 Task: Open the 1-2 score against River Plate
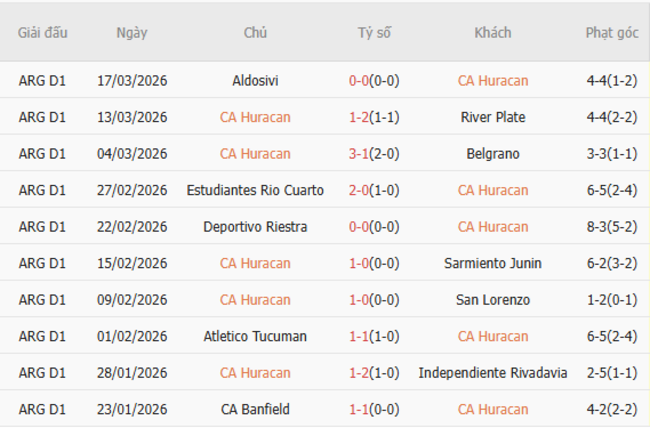359,117
